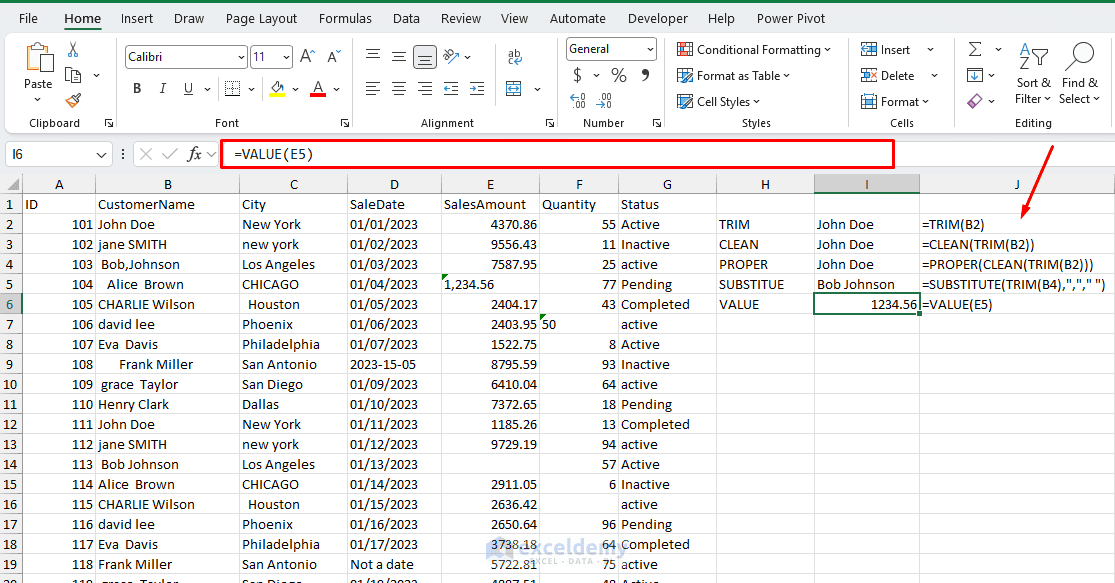Decrease indent
The image size is (1115, 583).
[x=451, y=89]
